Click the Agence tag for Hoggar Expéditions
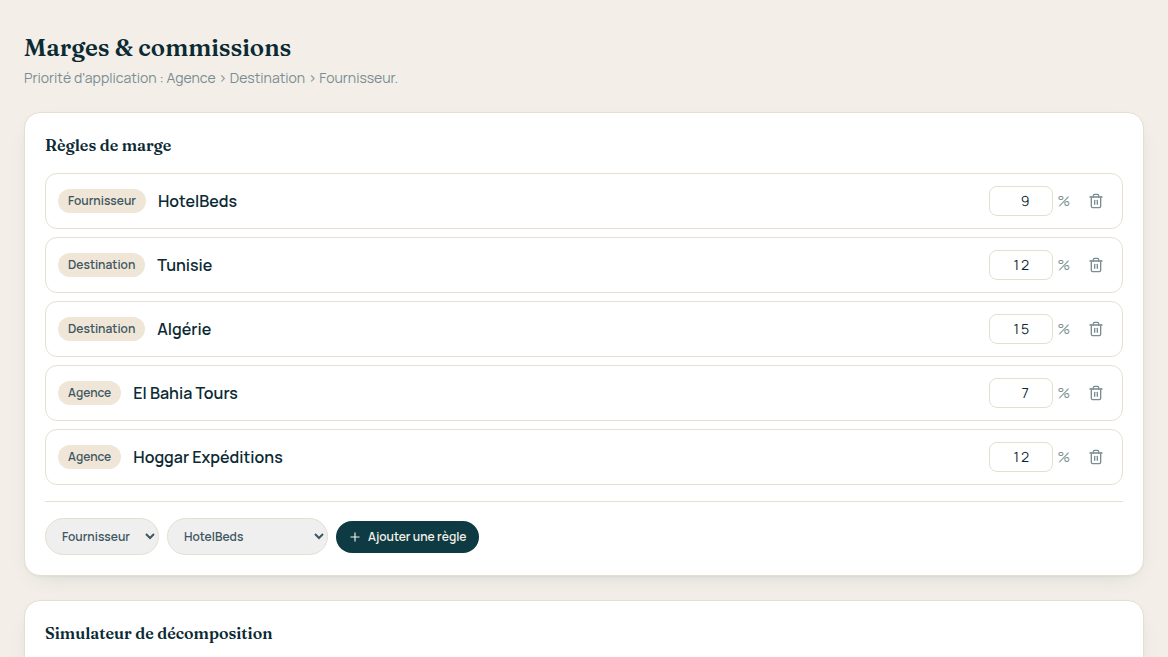This screenshot has width=1168, height=657. [x=89, y=457]
